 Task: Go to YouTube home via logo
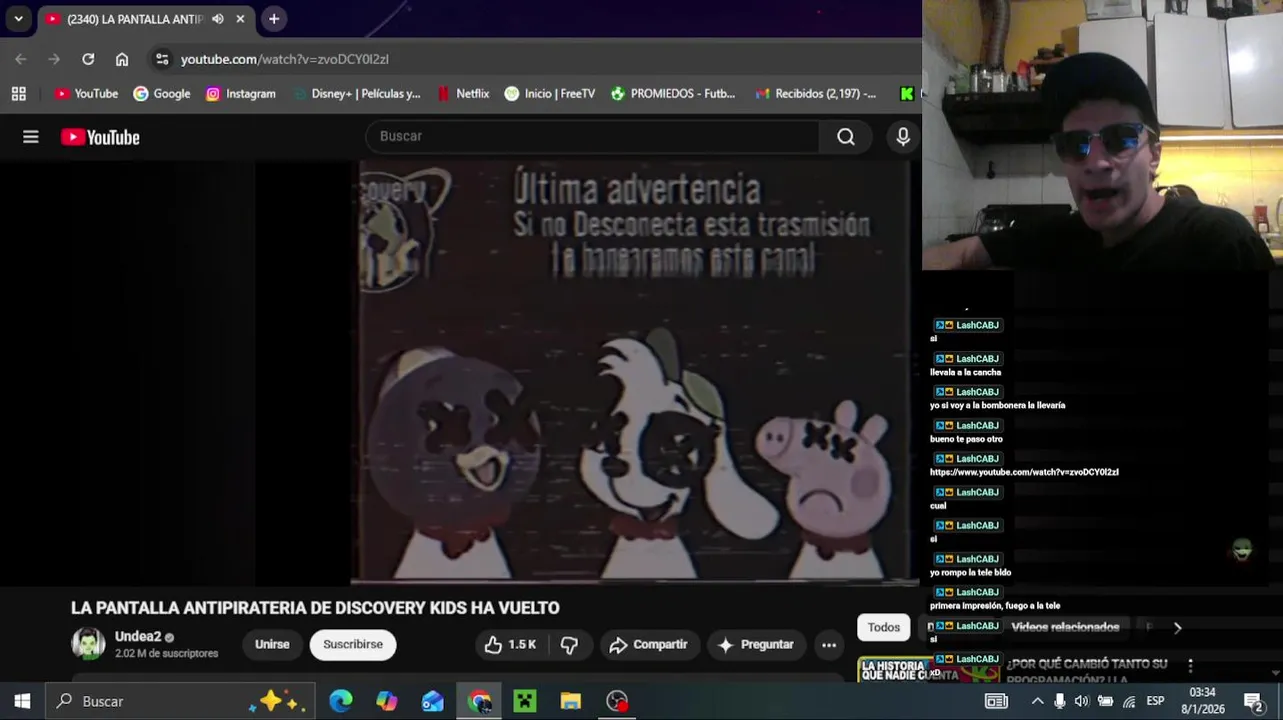(100, 137)
